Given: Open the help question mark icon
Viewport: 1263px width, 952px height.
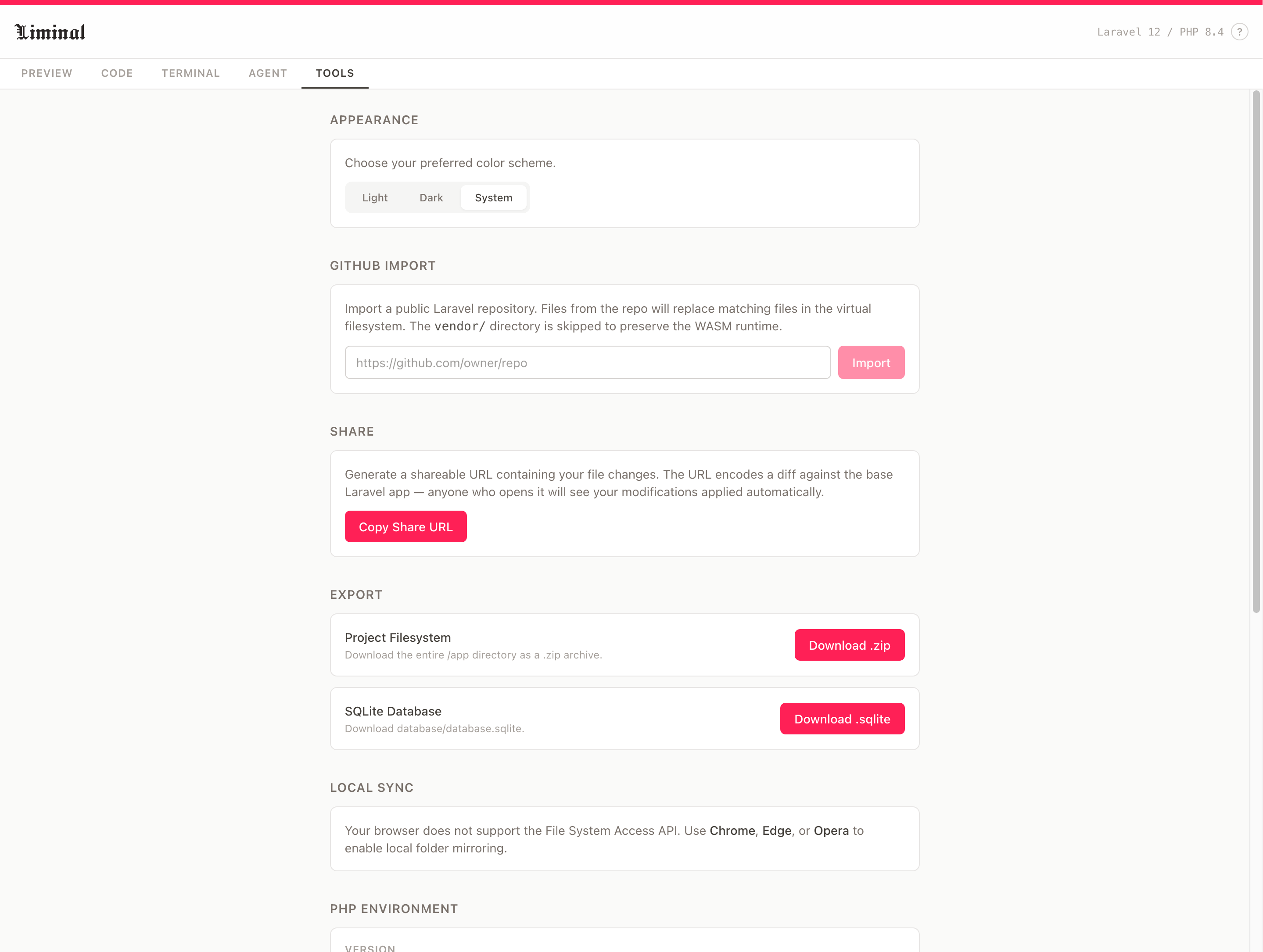Looking at the screenshot, I should pos(1239,32).
